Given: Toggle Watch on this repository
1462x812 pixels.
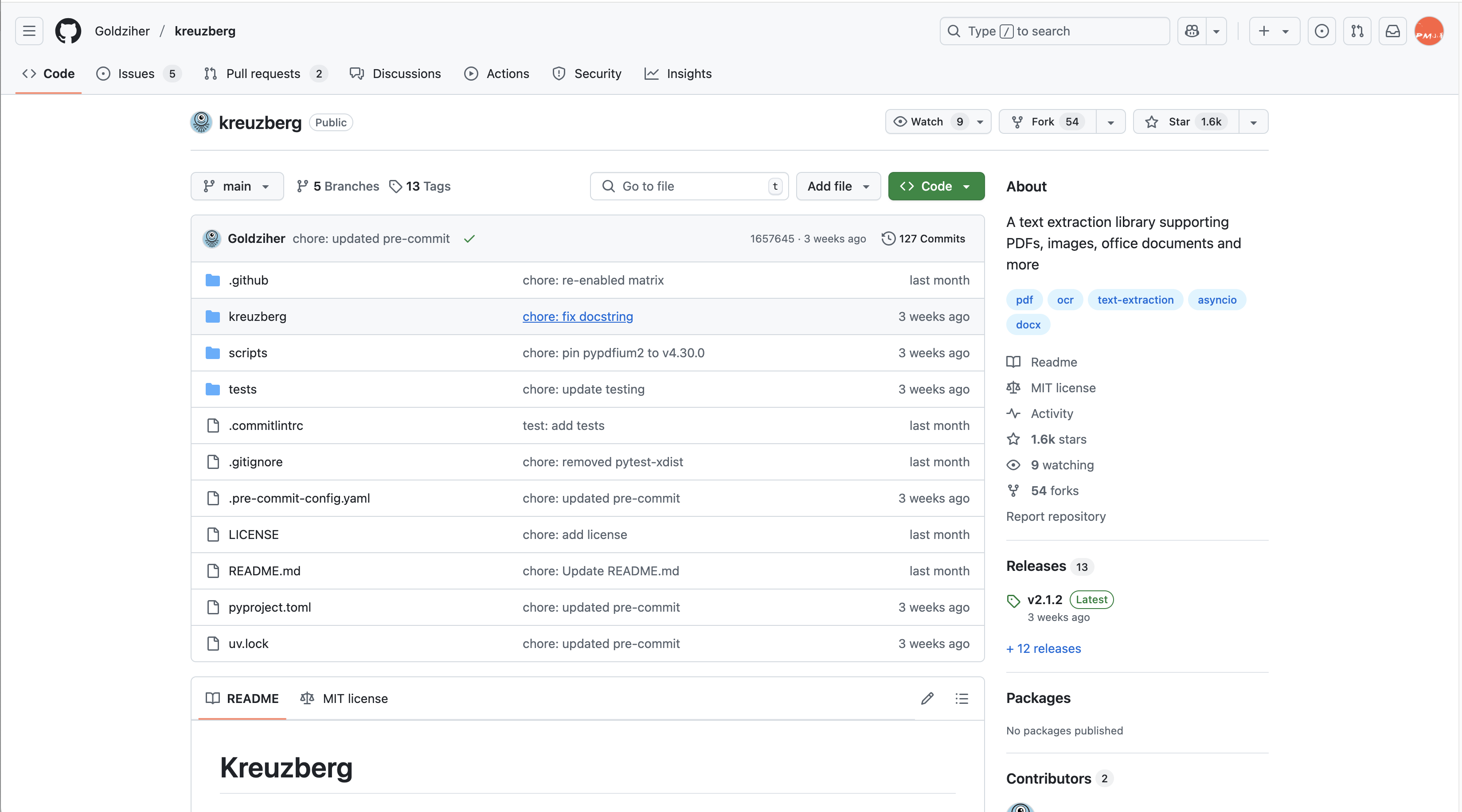Looking at the screenshot, I should pyautogui.click(x=927, y=122).
